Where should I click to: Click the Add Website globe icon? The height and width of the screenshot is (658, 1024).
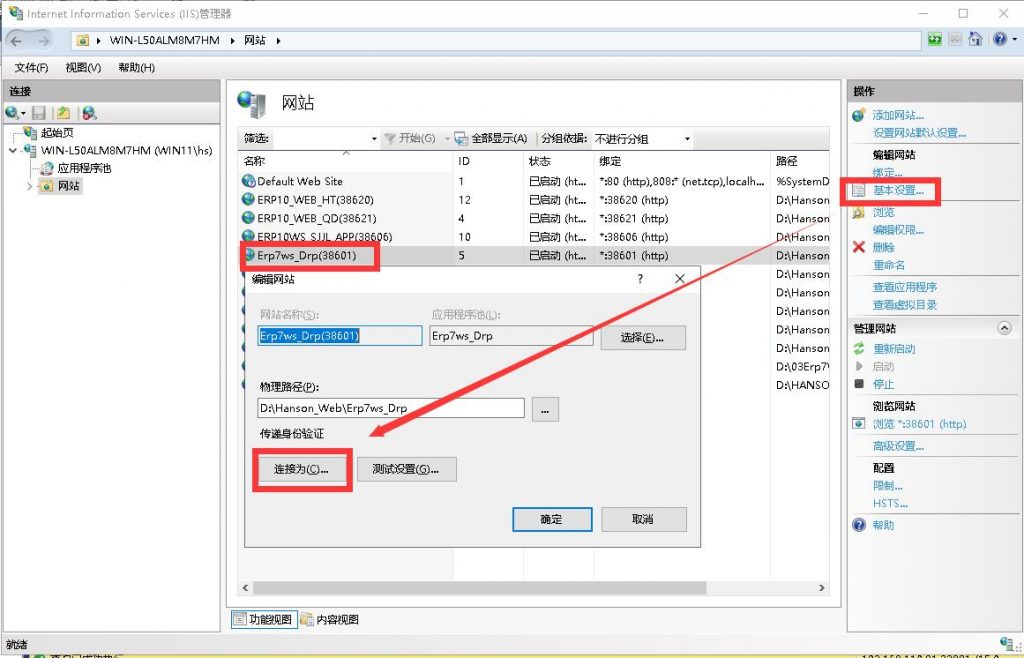click(x=858, y=115)
